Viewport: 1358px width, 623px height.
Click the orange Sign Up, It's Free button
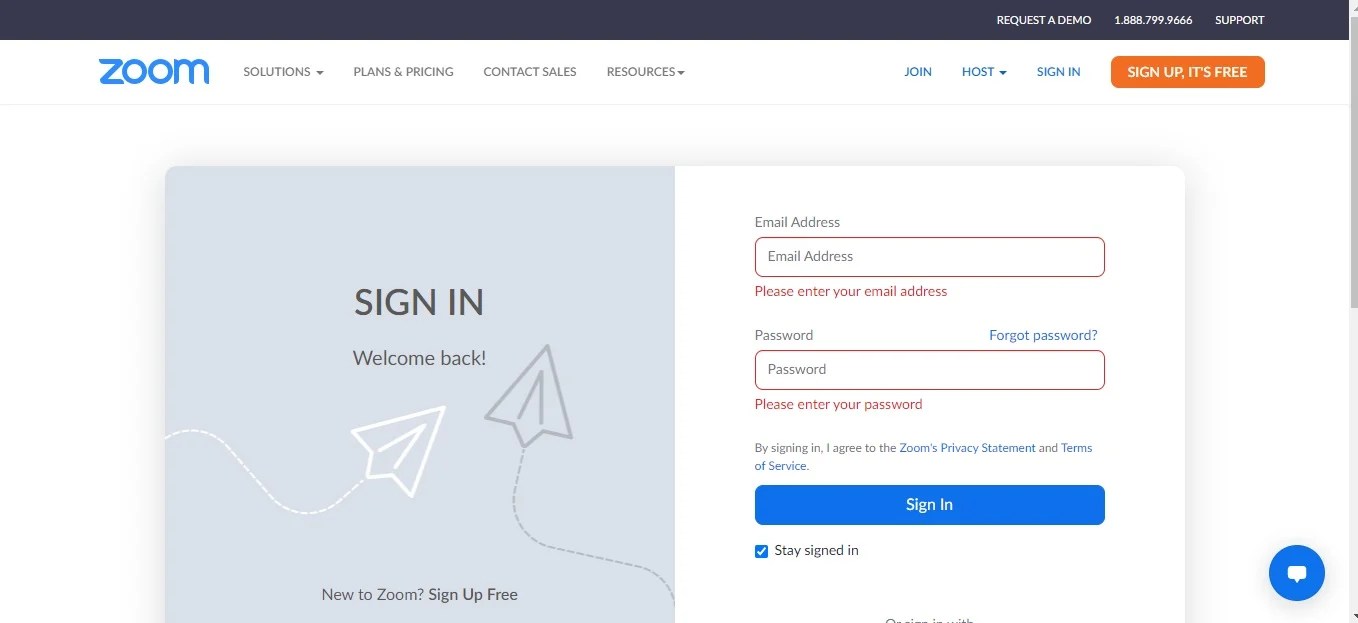coord(1187,71)
